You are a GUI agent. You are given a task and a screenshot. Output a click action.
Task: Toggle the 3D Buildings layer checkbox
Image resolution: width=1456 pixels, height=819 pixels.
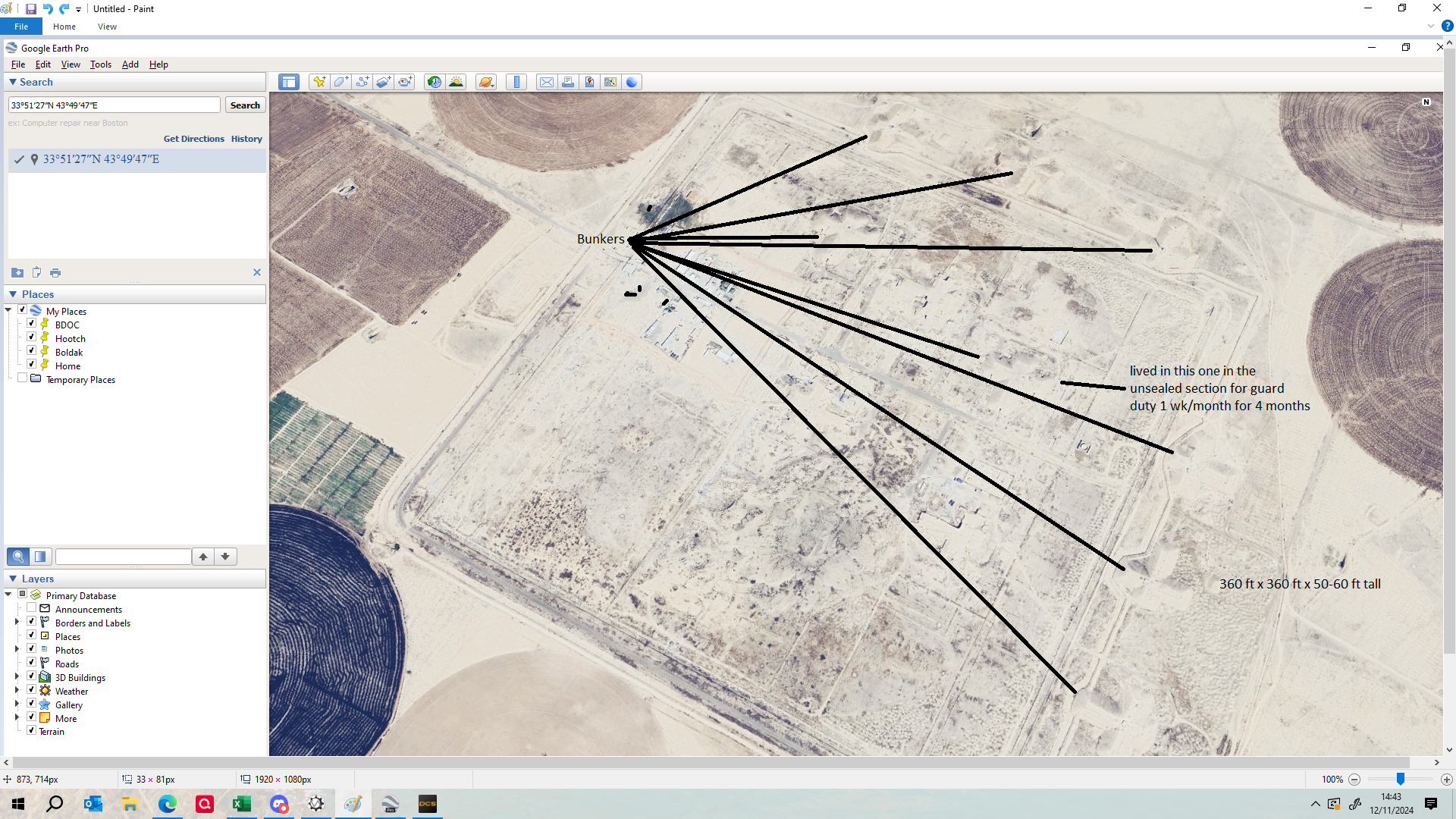pyautogui.click(x=32, y=676)
